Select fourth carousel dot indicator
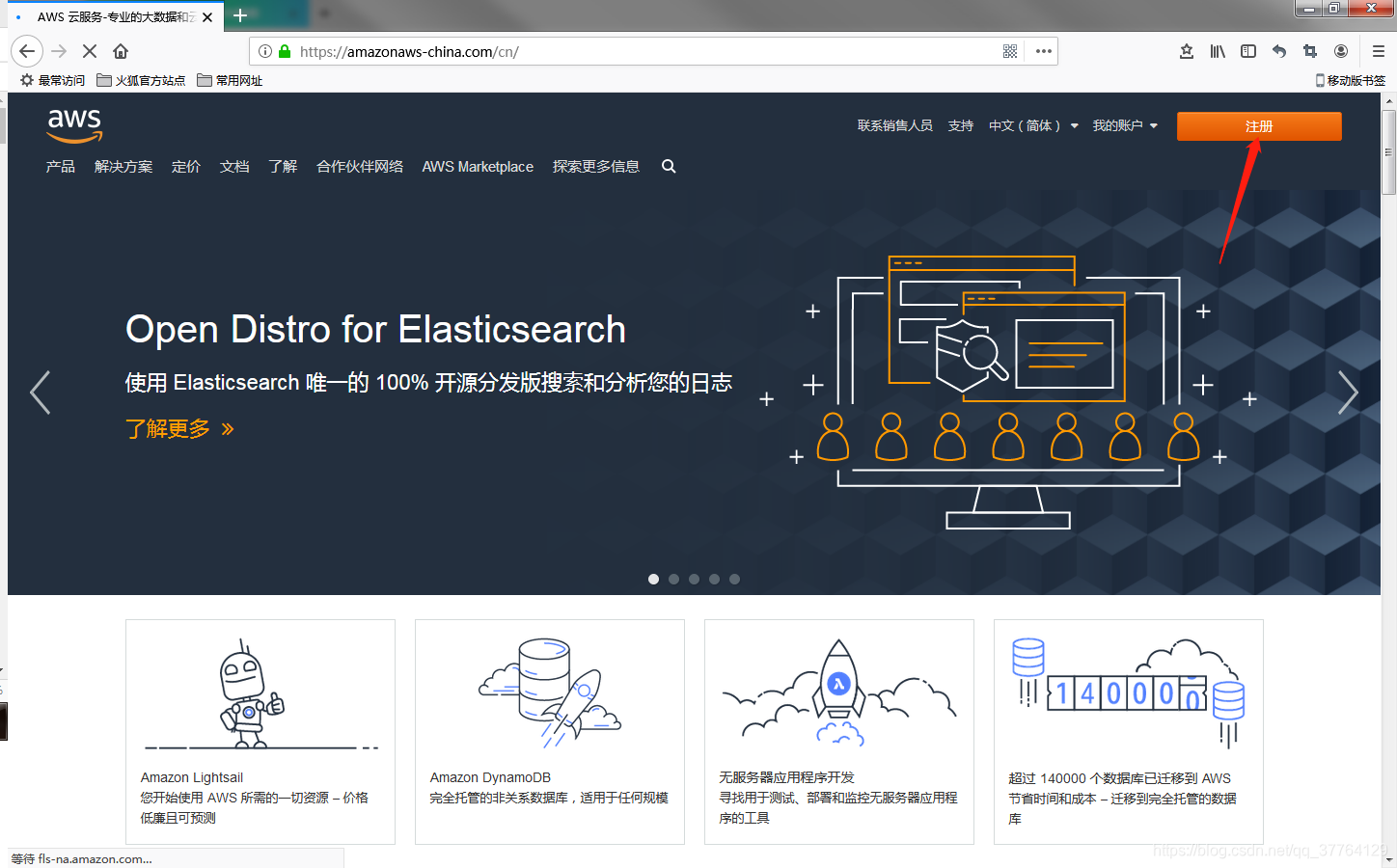This screenshot has width=1397, height=868. (714, 579)
